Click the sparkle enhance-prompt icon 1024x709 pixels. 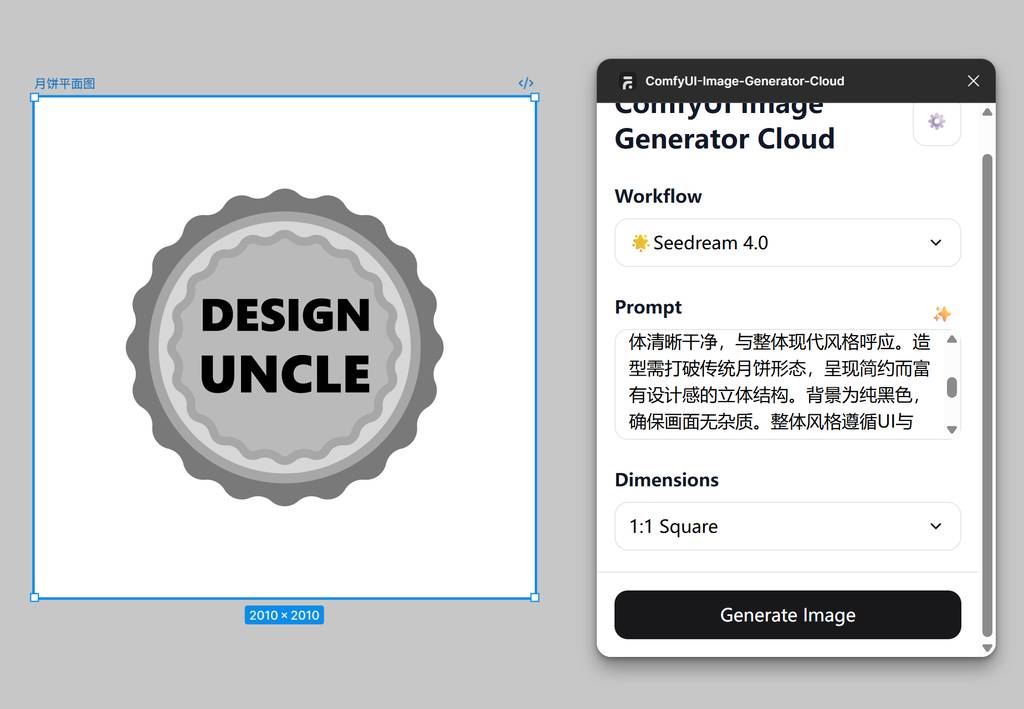pyautogui.click(x=941, y=314)
